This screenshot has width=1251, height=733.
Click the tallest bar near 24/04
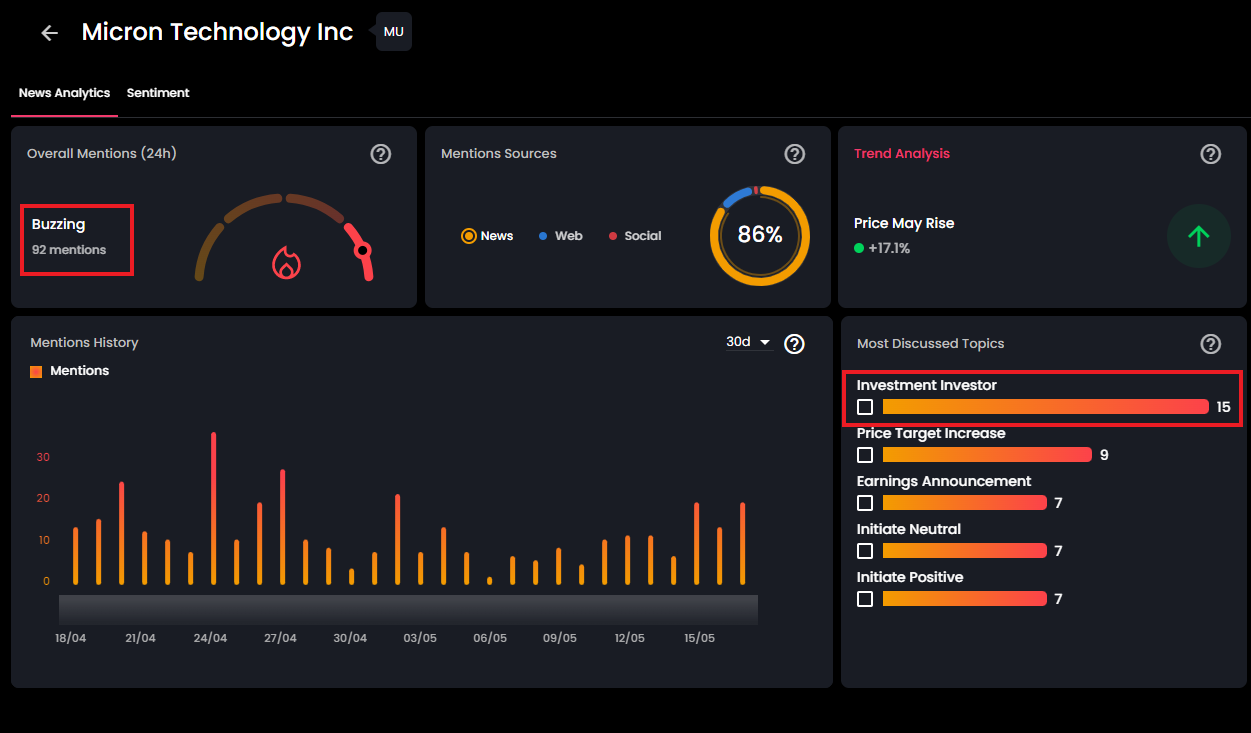213,508
